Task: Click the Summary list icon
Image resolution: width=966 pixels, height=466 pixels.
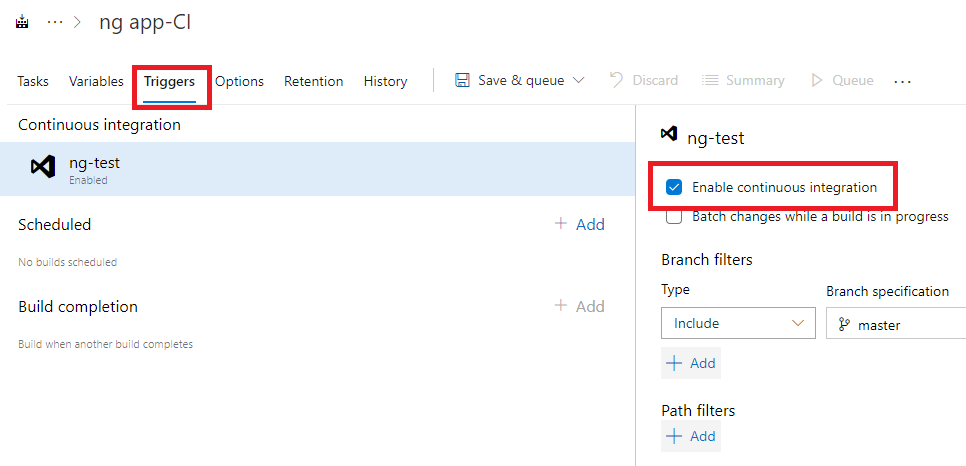Action: (710, 80)
